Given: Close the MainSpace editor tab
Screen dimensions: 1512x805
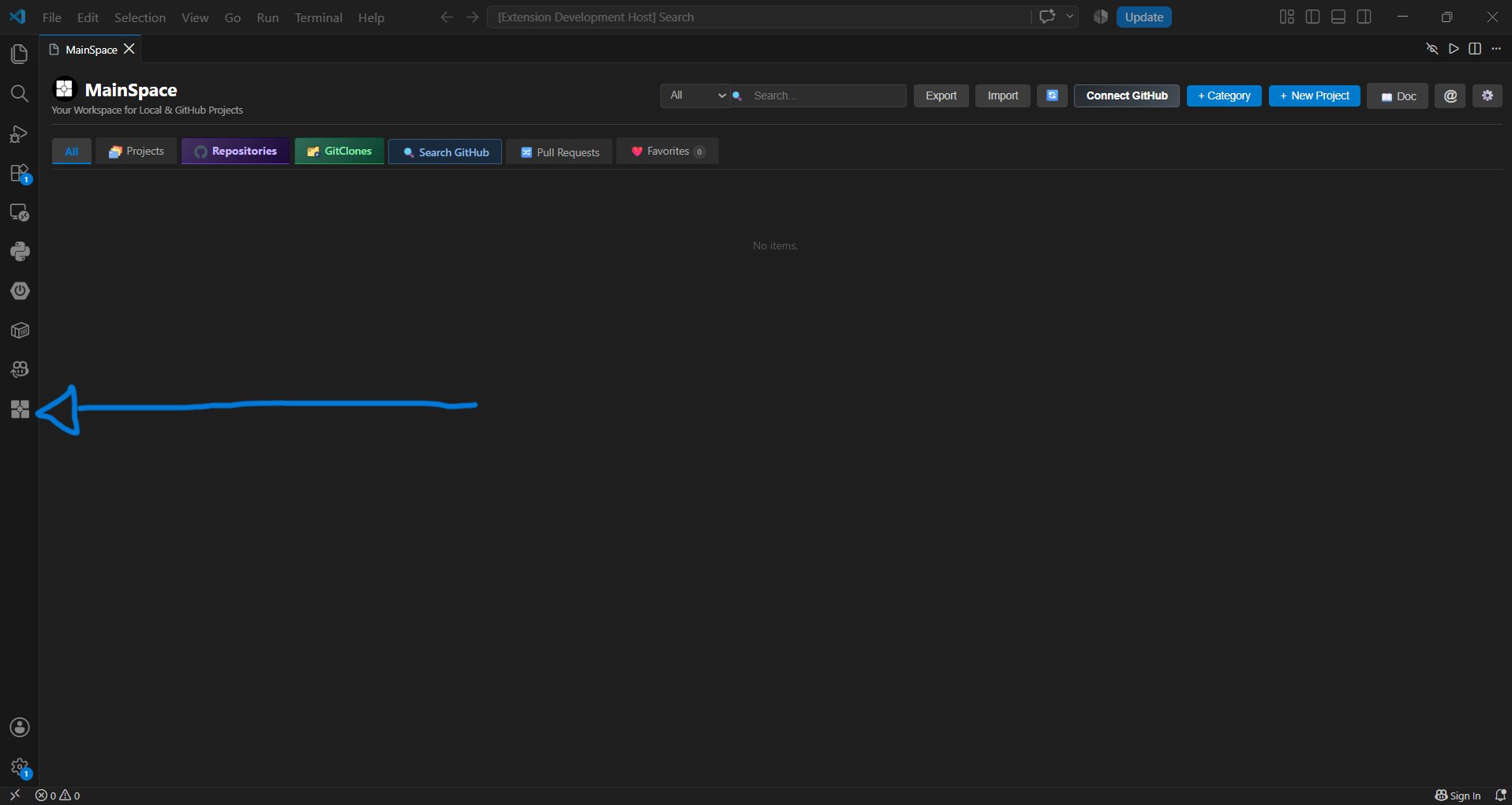Looking at the screenshot, I should 129,49.
